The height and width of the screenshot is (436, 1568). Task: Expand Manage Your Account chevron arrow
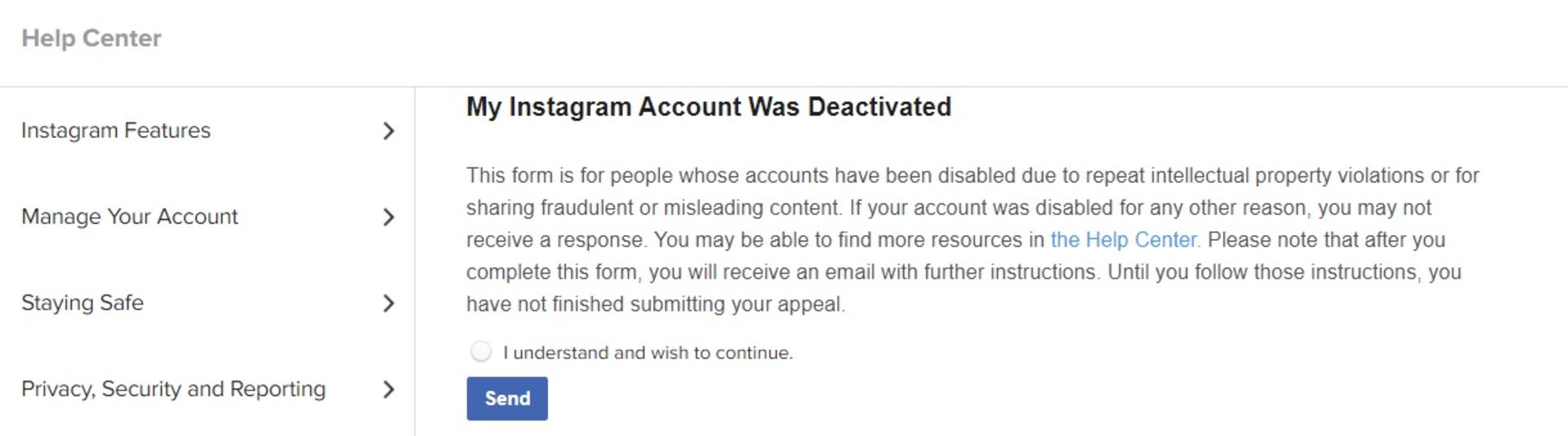[x=389, y=217]
